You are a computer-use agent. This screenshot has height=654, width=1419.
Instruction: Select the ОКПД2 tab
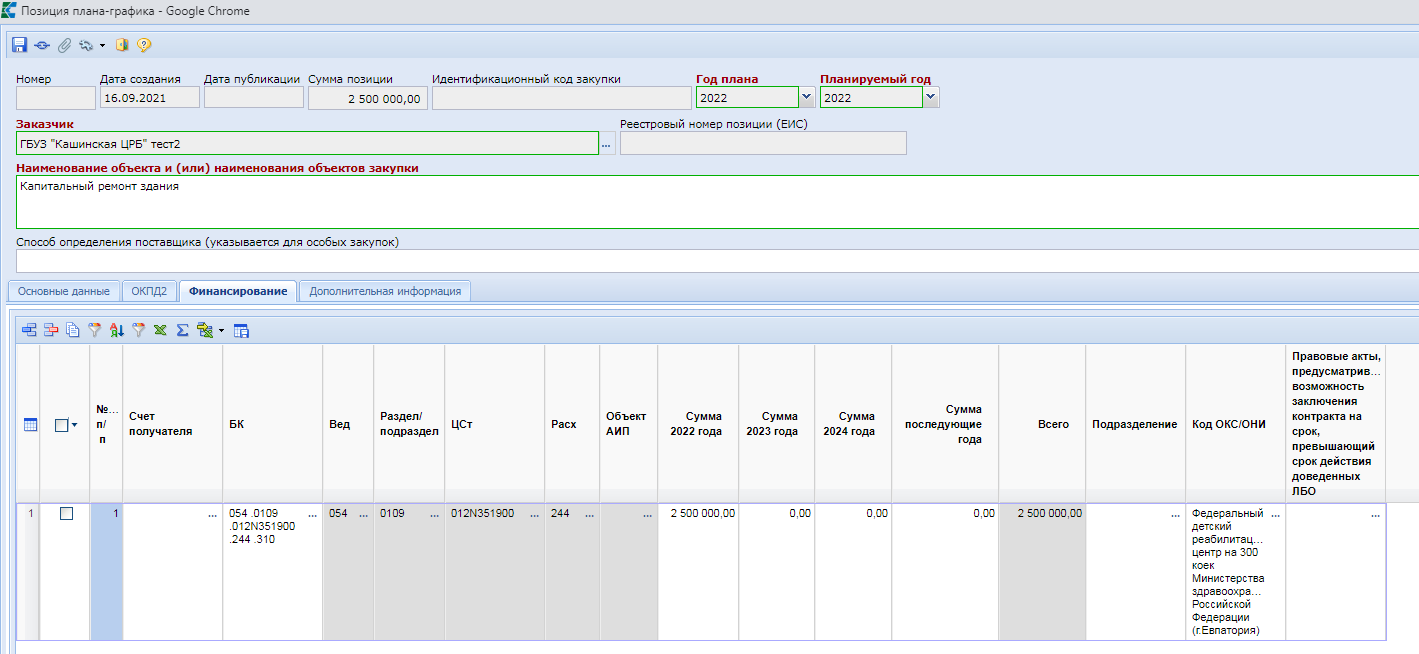[150, 291]
